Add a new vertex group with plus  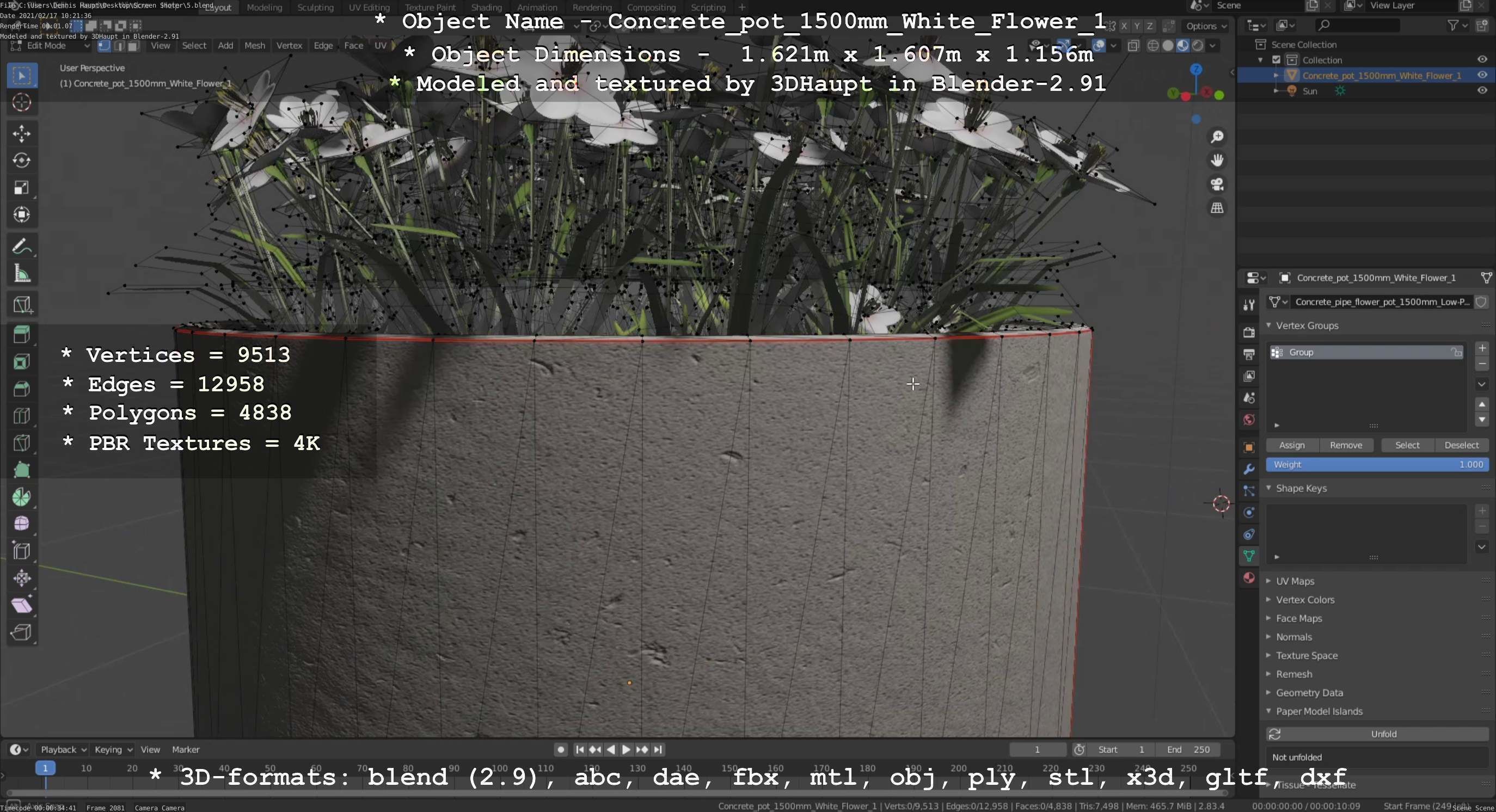click(x=1481, y=348)
